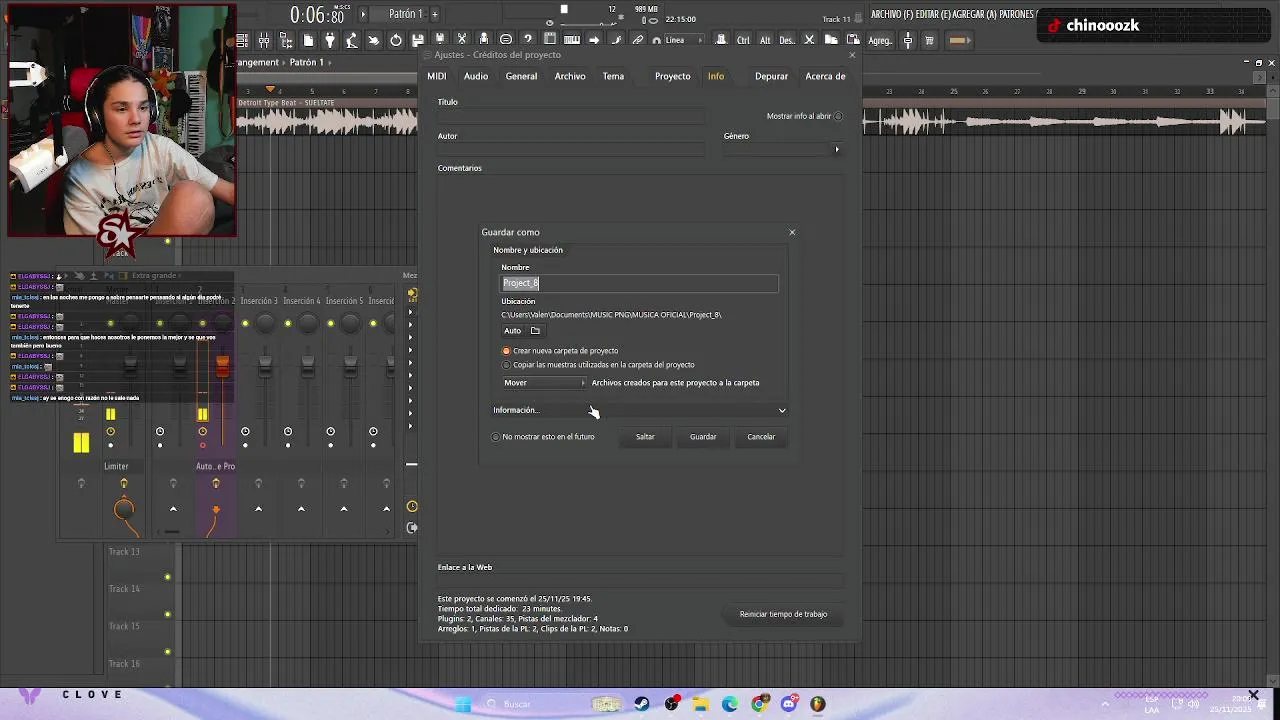Switch to the General settings tab

pos(521,76)
